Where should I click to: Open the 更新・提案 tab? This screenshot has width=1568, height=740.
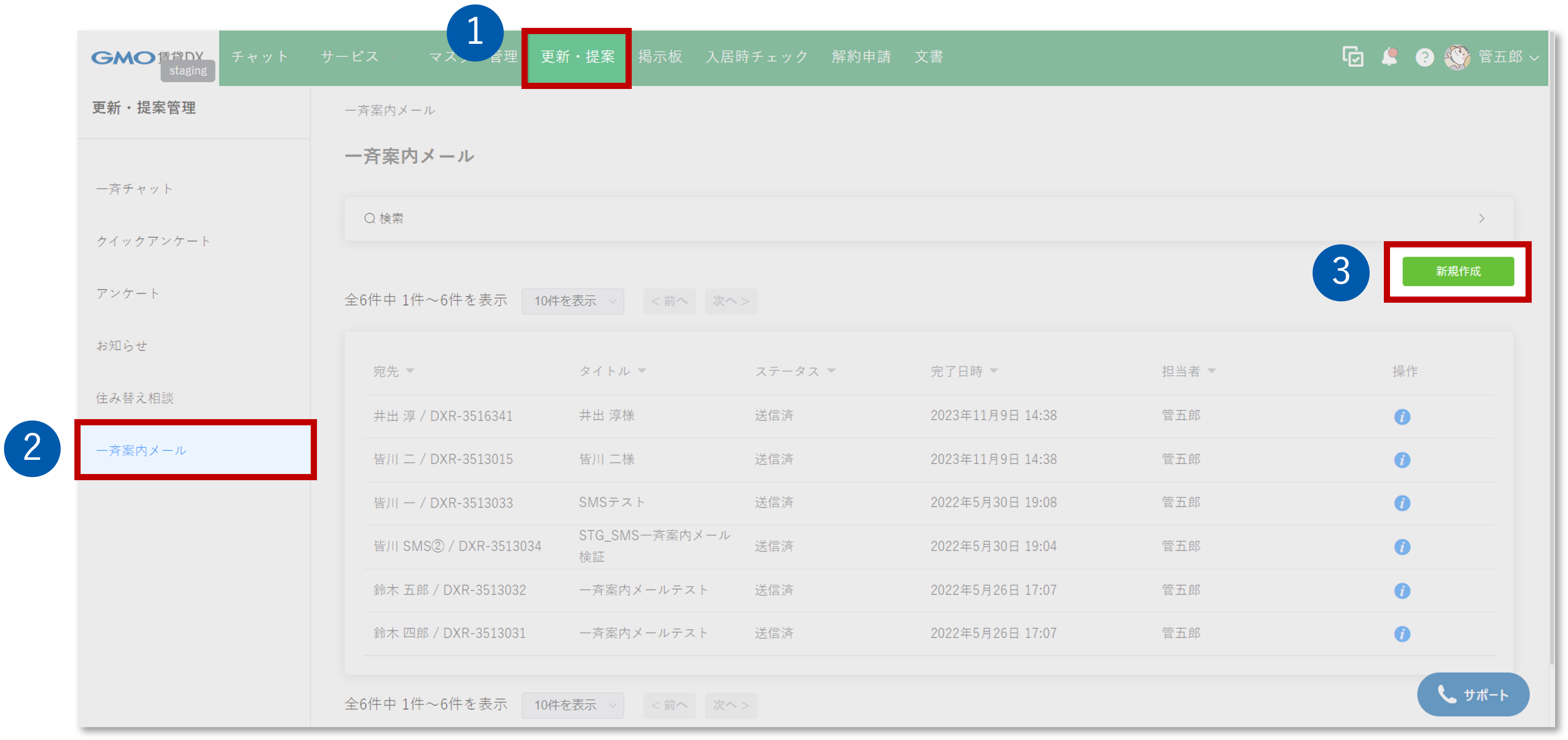coord(577,57)
